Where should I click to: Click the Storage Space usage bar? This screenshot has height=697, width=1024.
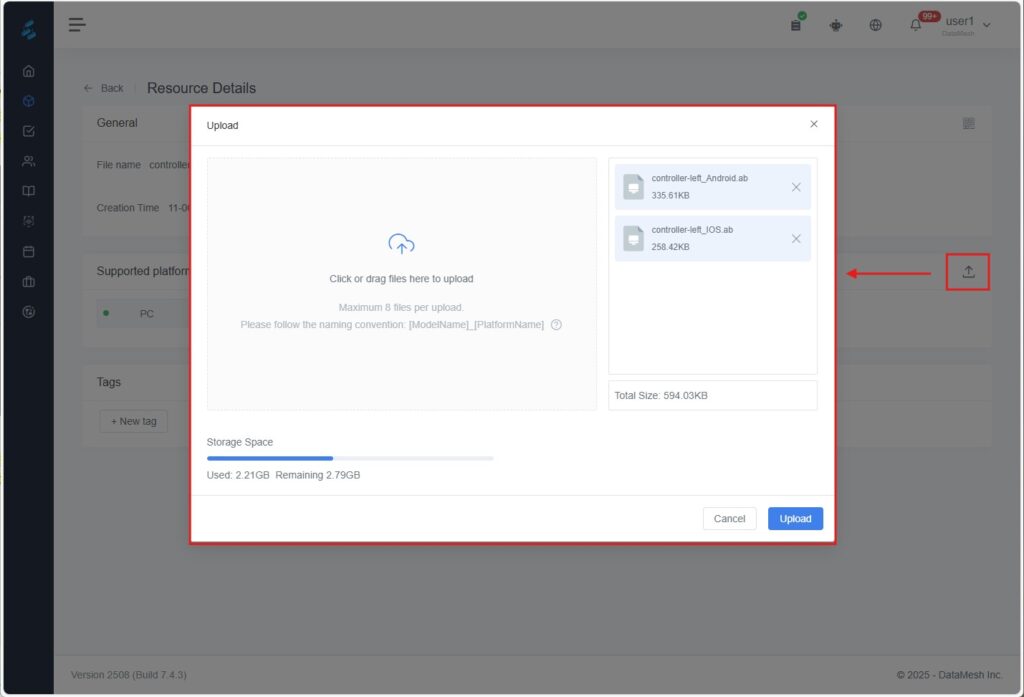[350, 458]
